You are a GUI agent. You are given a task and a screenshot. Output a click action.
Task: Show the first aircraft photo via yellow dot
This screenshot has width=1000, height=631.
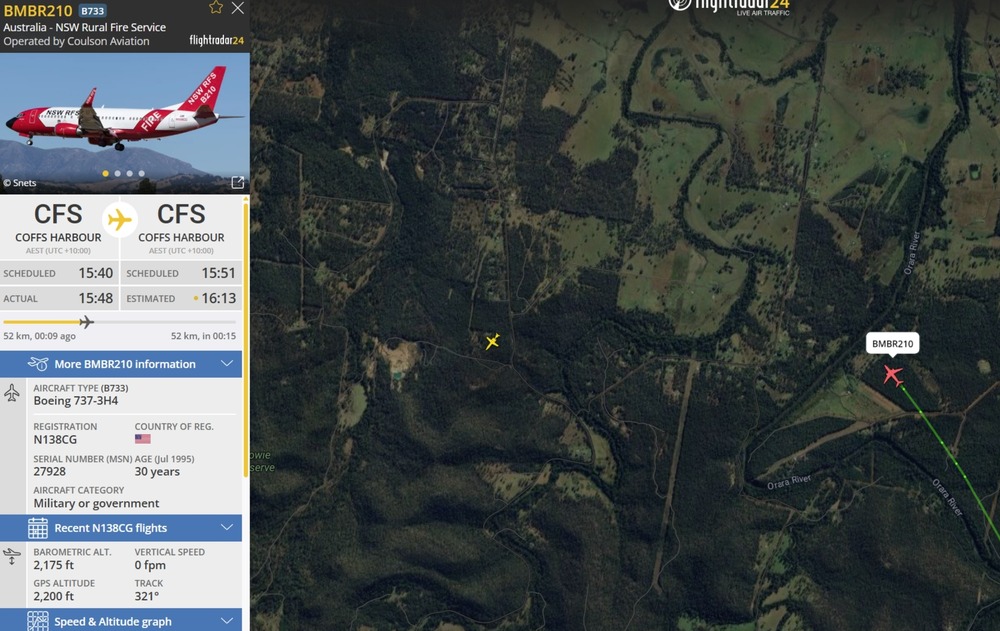click(x=106, y=174)
